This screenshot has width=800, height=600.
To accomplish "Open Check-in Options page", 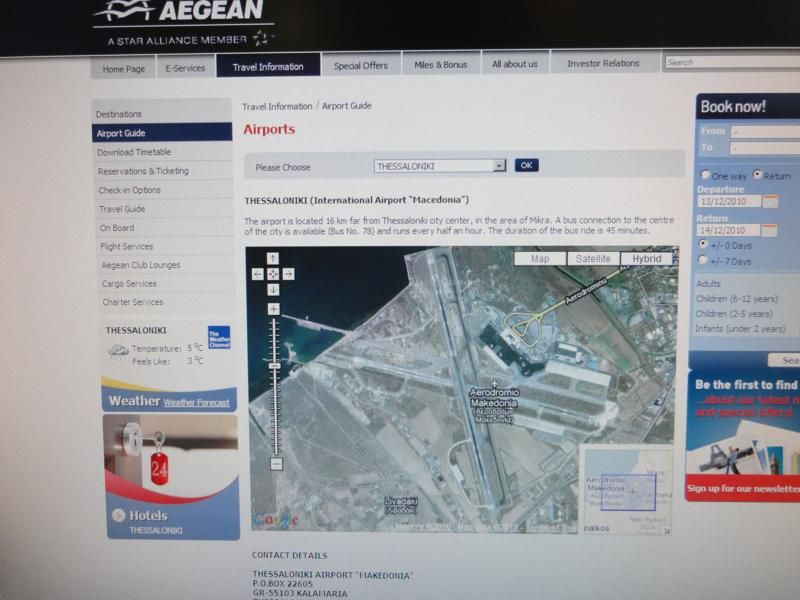I will pos(163,190).
